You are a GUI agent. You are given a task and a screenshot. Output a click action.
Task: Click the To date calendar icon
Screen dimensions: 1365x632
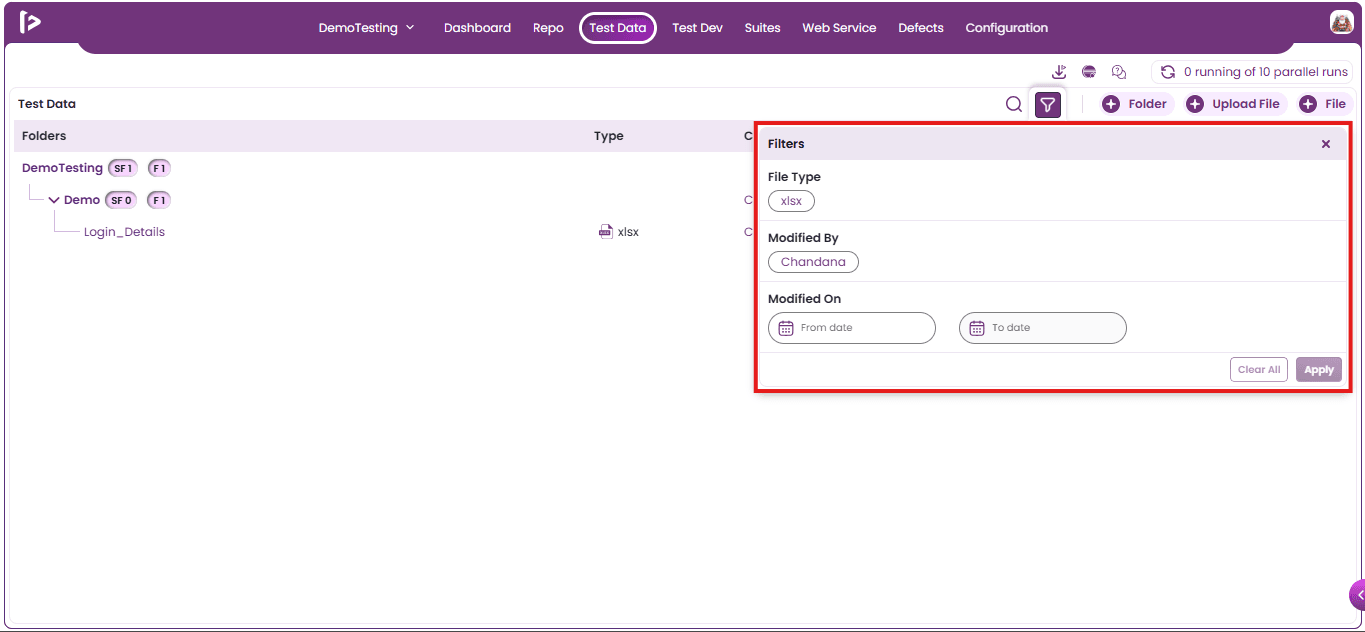coord(977,328)
